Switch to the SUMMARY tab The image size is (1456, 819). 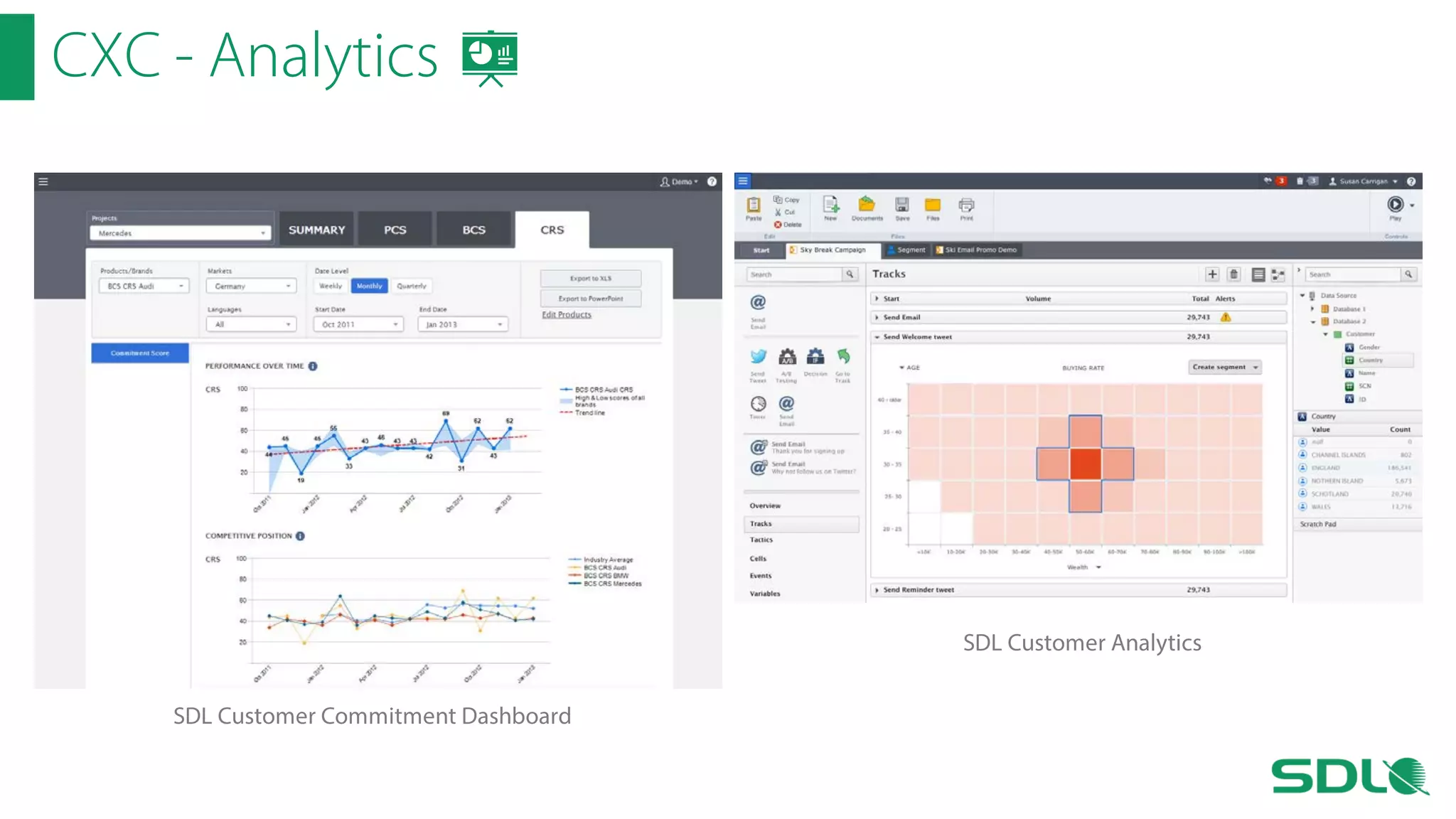pos(316,230)
